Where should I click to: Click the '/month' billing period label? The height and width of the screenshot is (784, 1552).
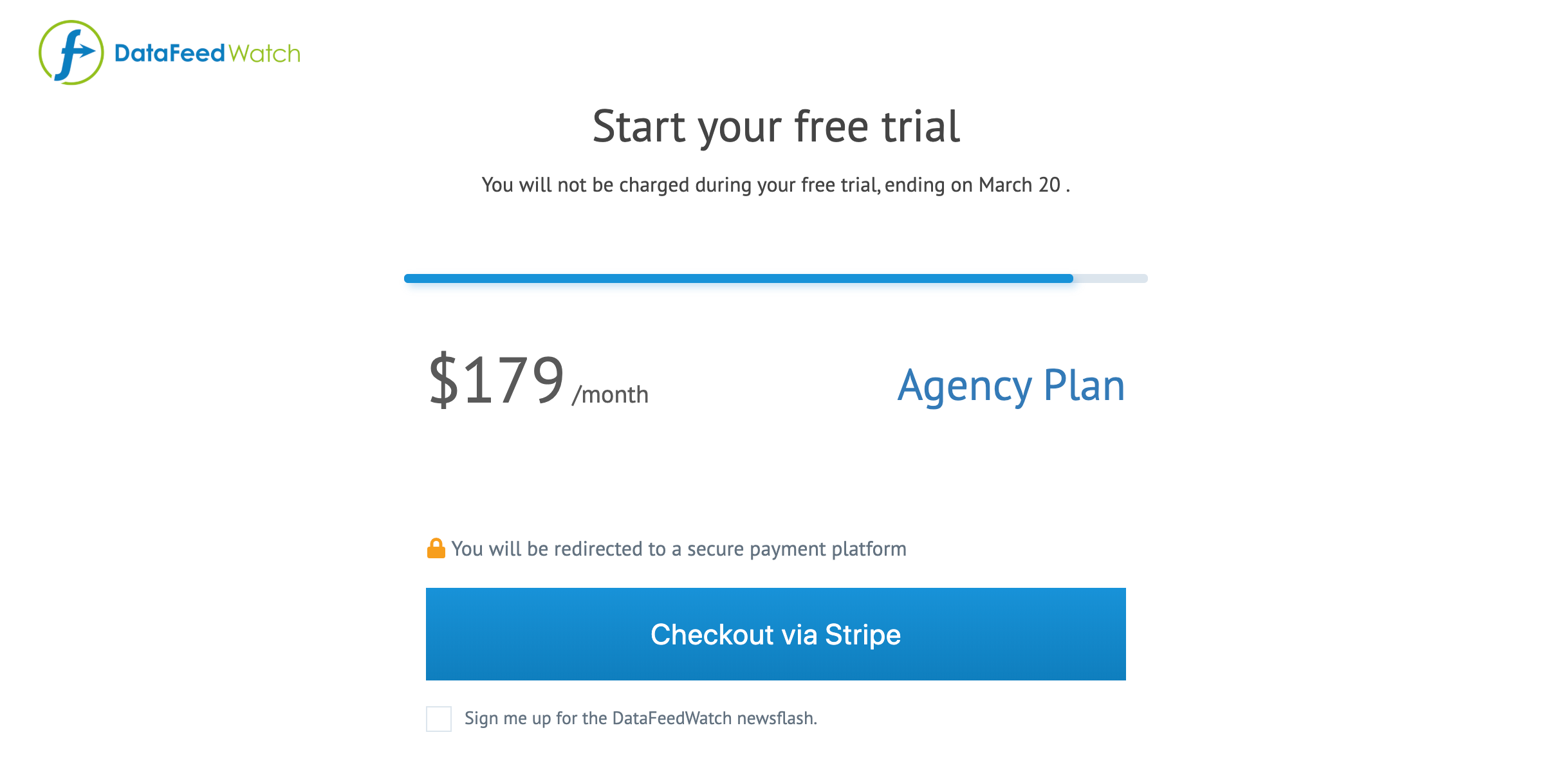tap(610, 395)
